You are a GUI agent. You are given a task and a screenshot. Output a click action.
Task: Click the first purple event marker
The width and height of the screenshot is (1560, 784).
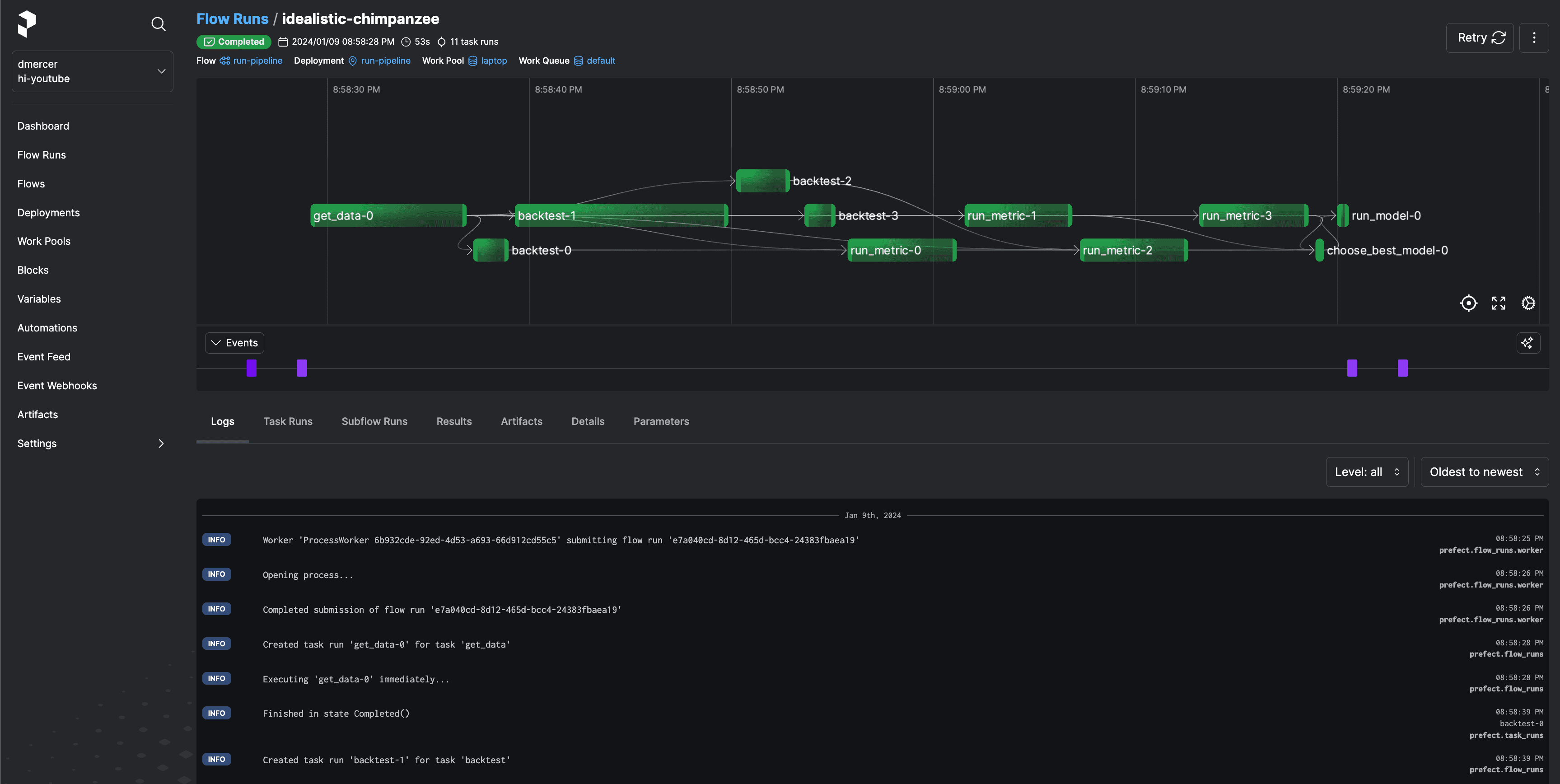coord(251,368)
